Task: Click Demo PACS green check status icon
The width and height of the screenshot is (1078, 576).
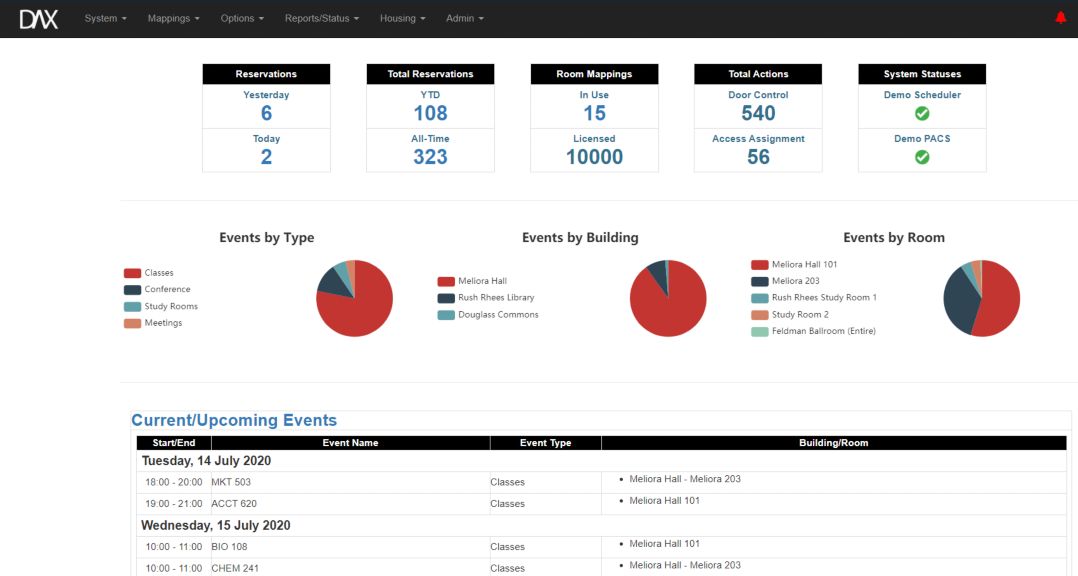Action: pos(922,157)
